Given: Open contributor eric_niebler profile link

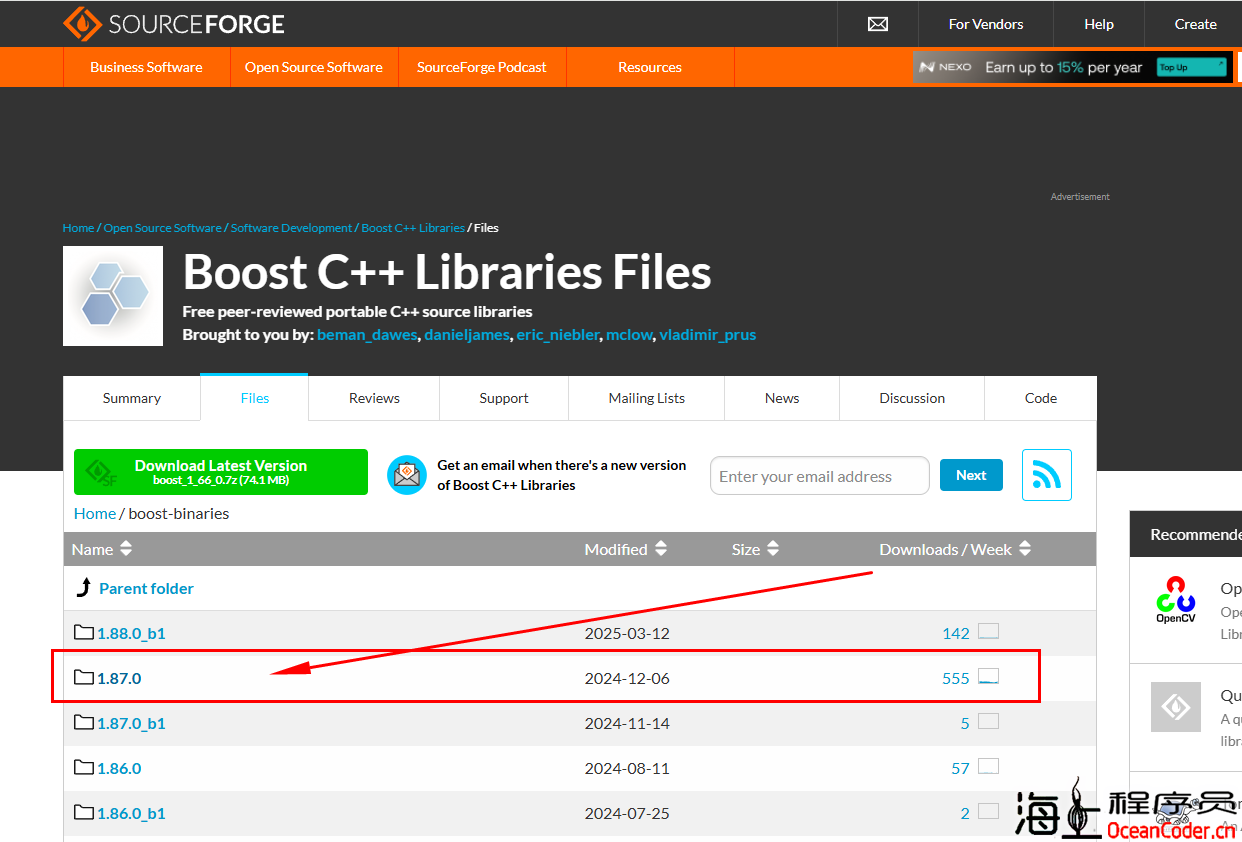Looking at the screenshot, I should coord(558,335).
